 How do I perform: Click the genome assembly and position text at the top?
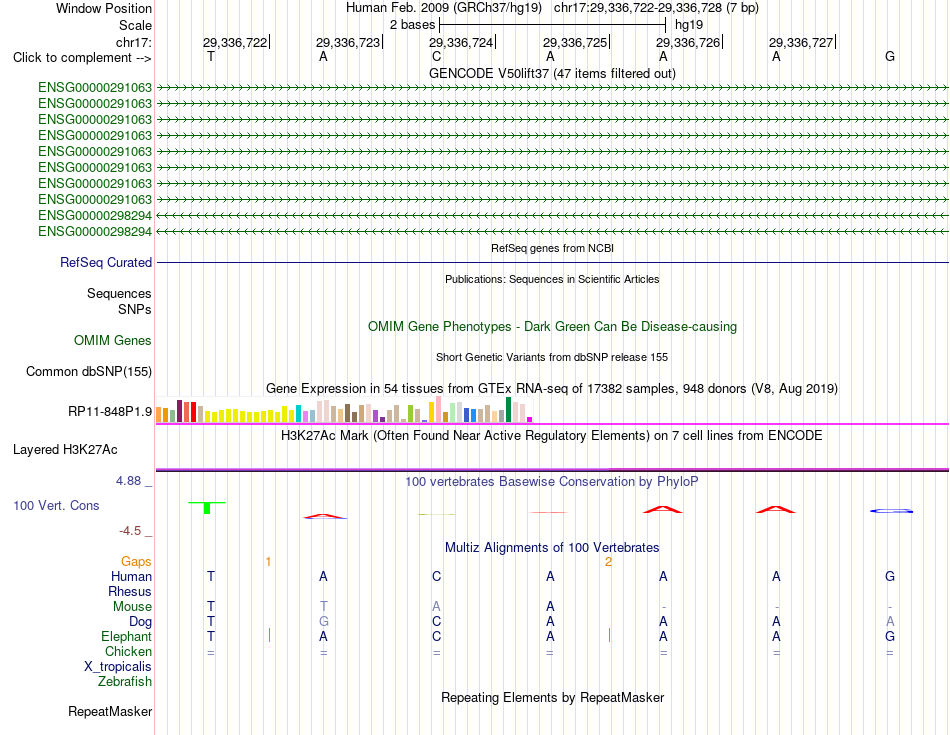pyautogui.click(x=552, y=8)
